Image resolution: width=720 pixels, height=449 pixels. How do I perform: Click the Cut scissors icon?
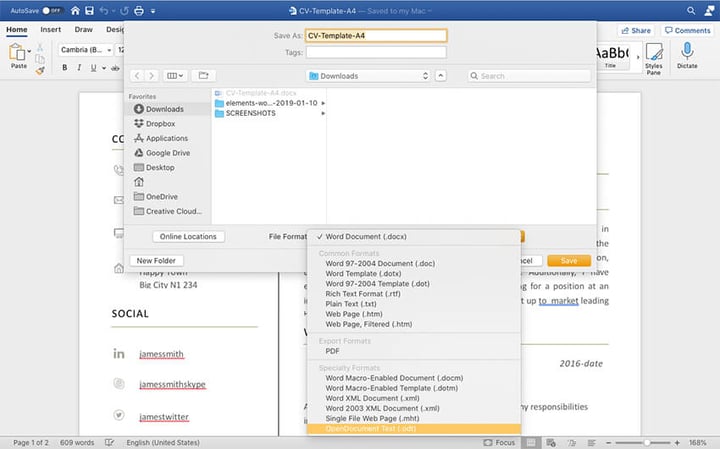40,47
